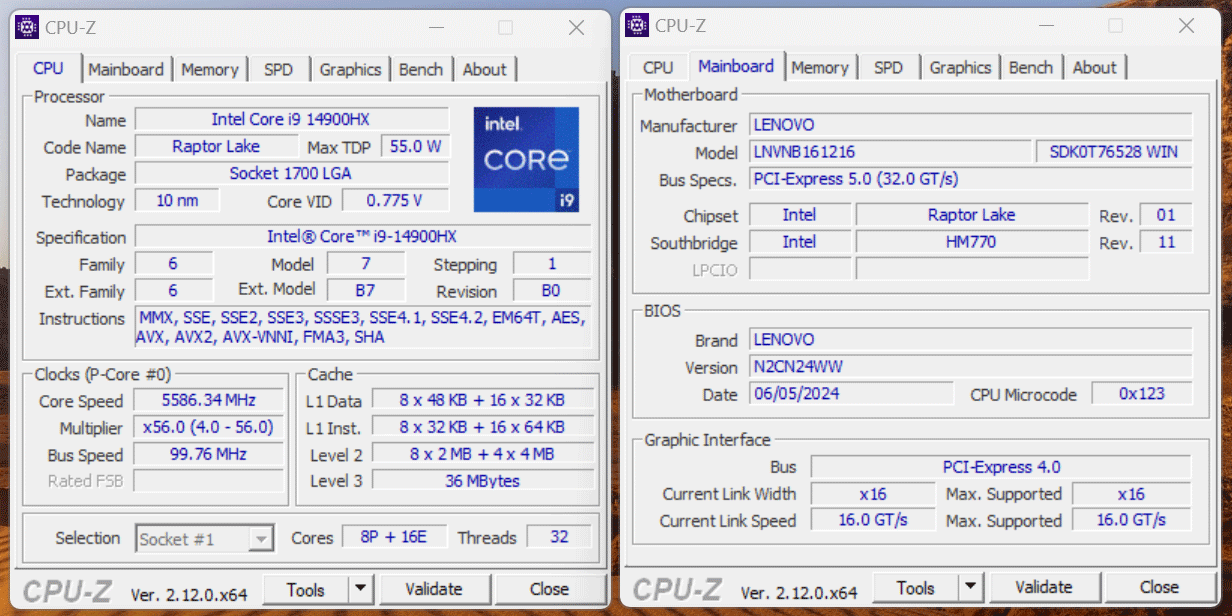1232x616 pixels.
Task: Click Level 3 value 36 MBytes
Action: (482, 481)
